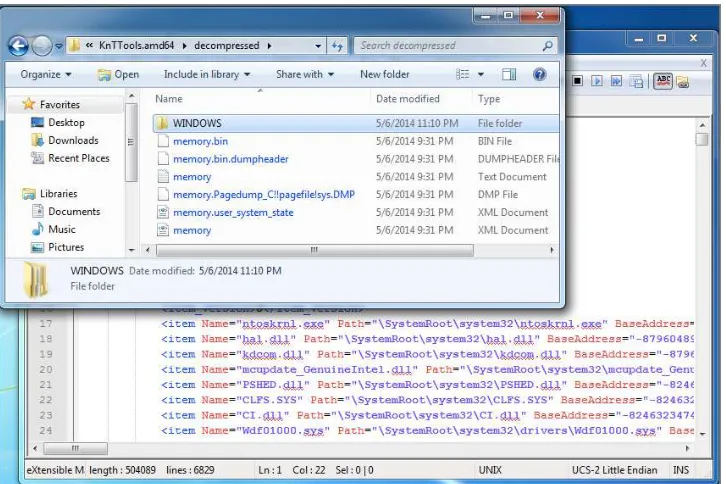The width and height of the screenshot is (726, 484).
Task: Click the blue Help icon
Action: (x=539, y=74)
